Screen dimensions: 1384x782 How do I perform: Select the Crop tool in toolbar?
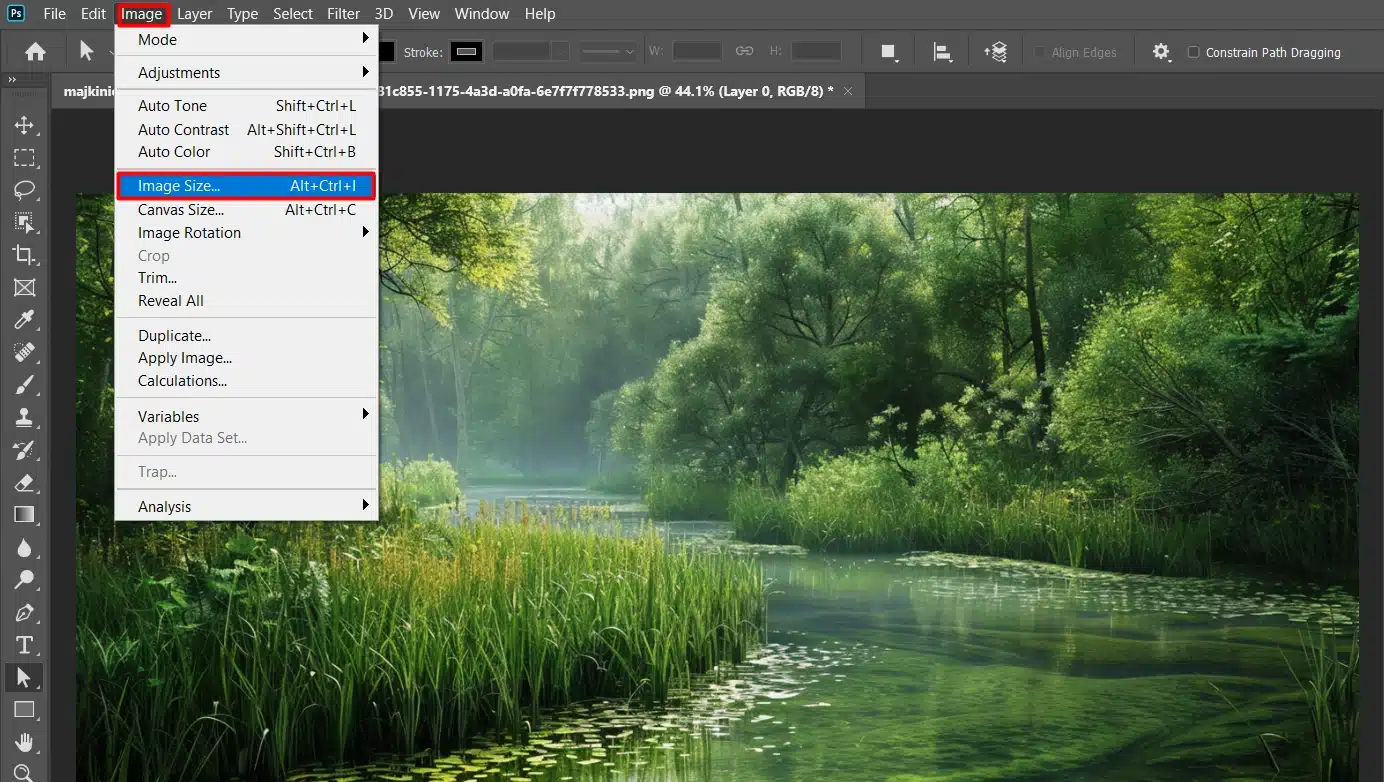[24, 255]
